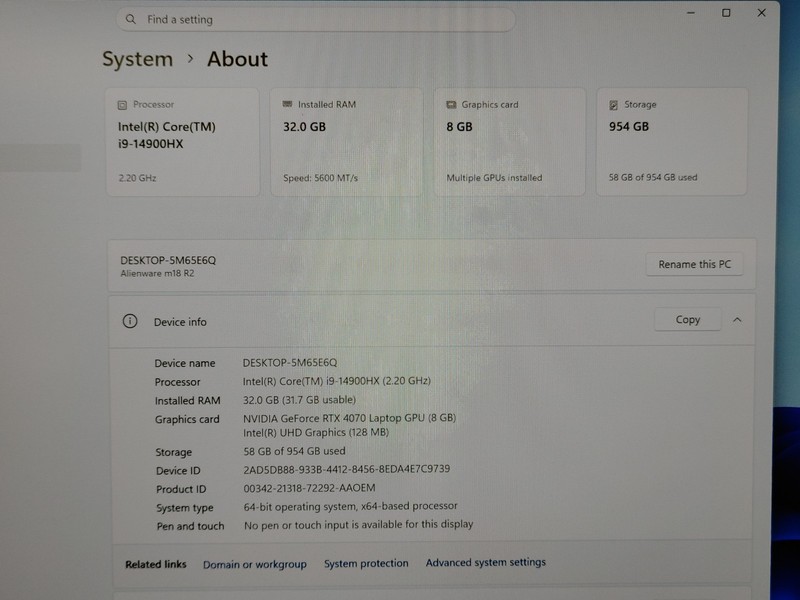Click the Device info section title
The height and width of the screenshot is (600, 800).
point(180,322)
